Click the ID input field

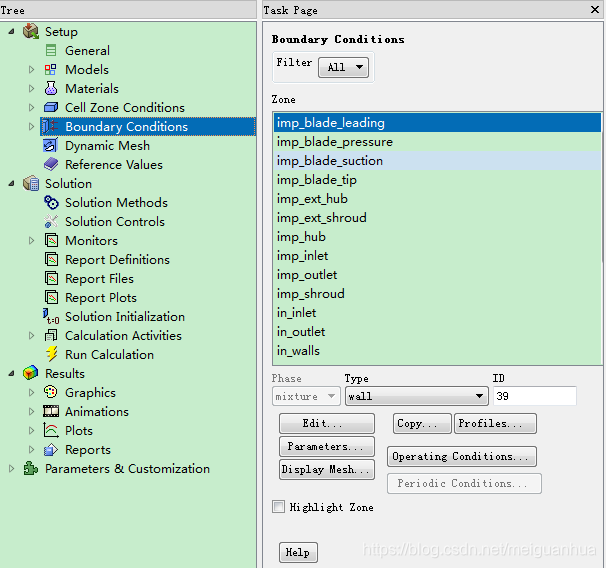pyautogui.click(x=534, y=397)
